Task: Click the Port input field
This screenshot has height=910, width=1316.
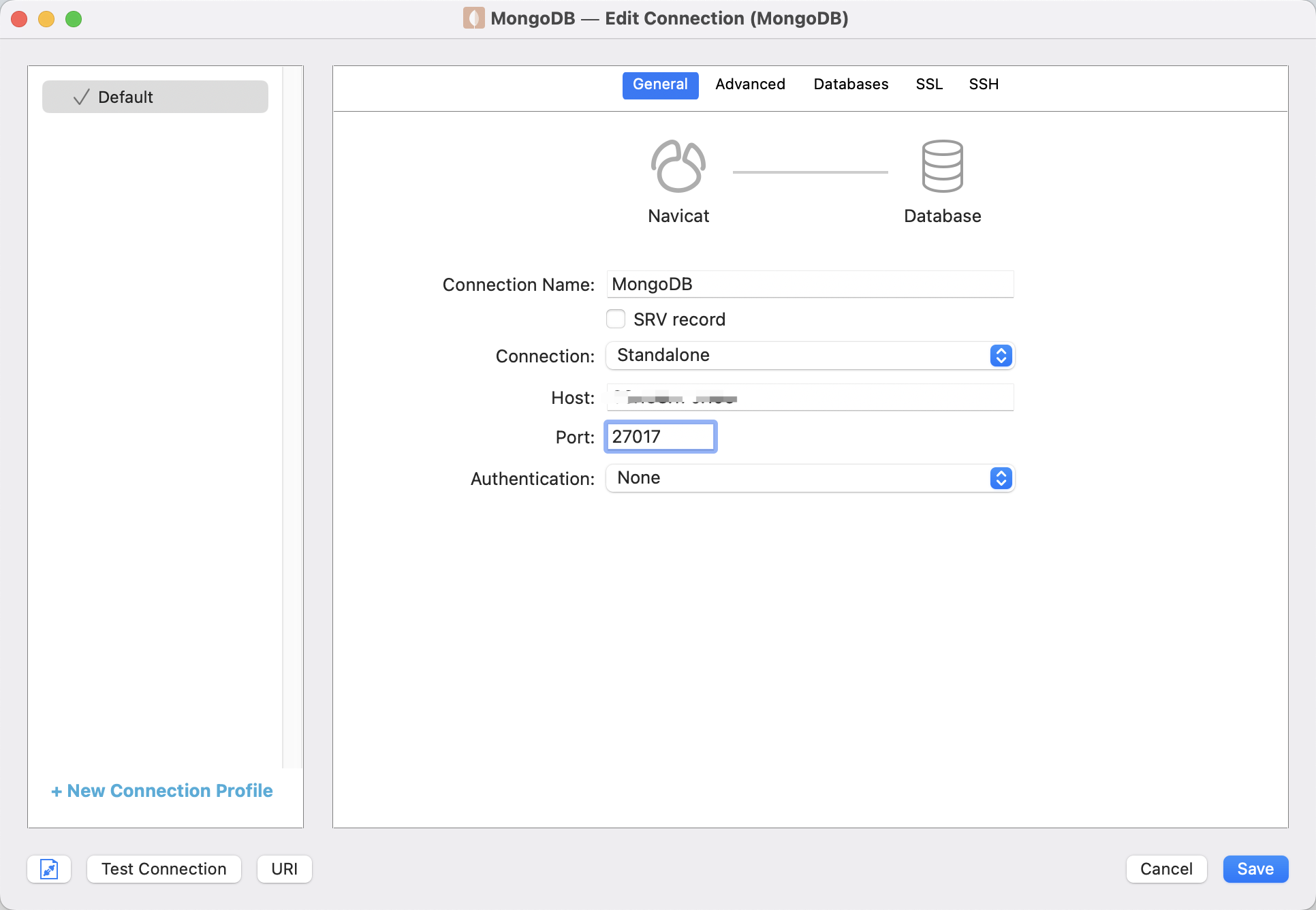Action: pyautogui.click(x=661, y=437)
